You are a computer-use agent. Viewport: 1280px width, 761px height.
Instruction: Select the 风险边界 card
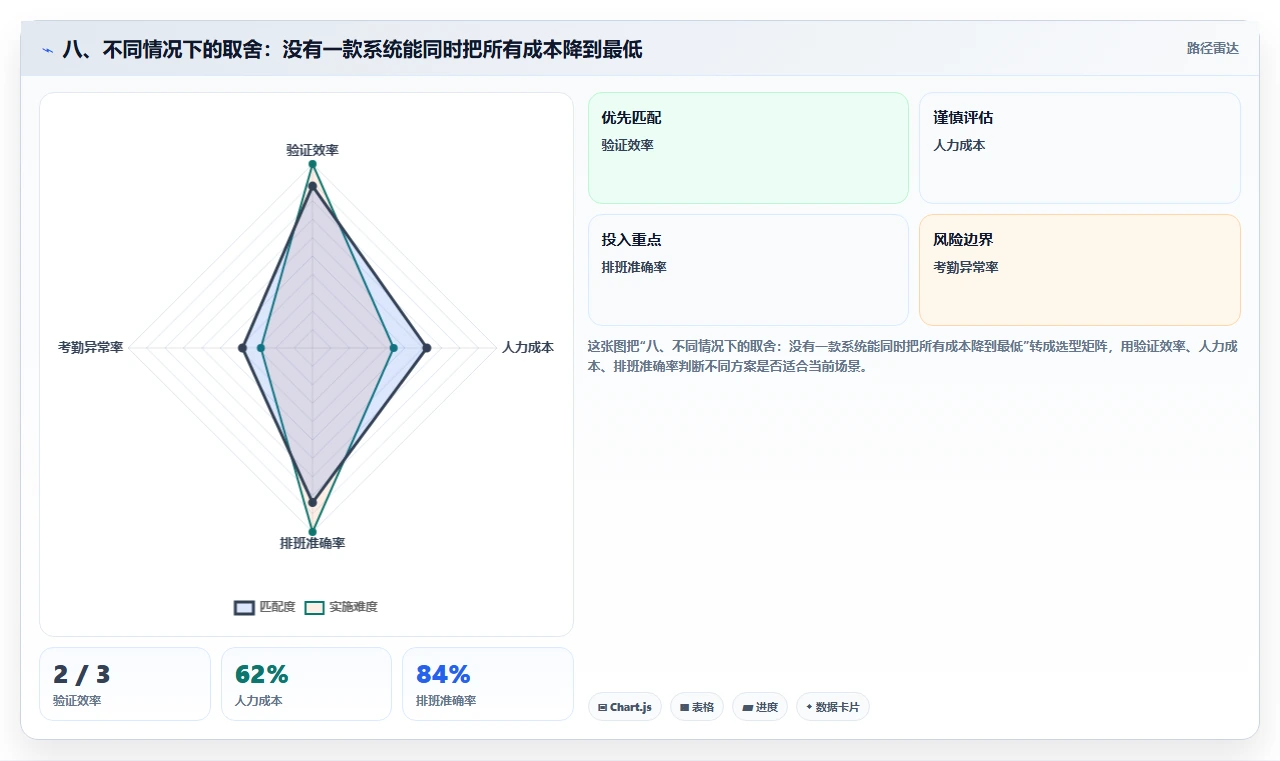pyautogui.click(x=1080, y=270)
